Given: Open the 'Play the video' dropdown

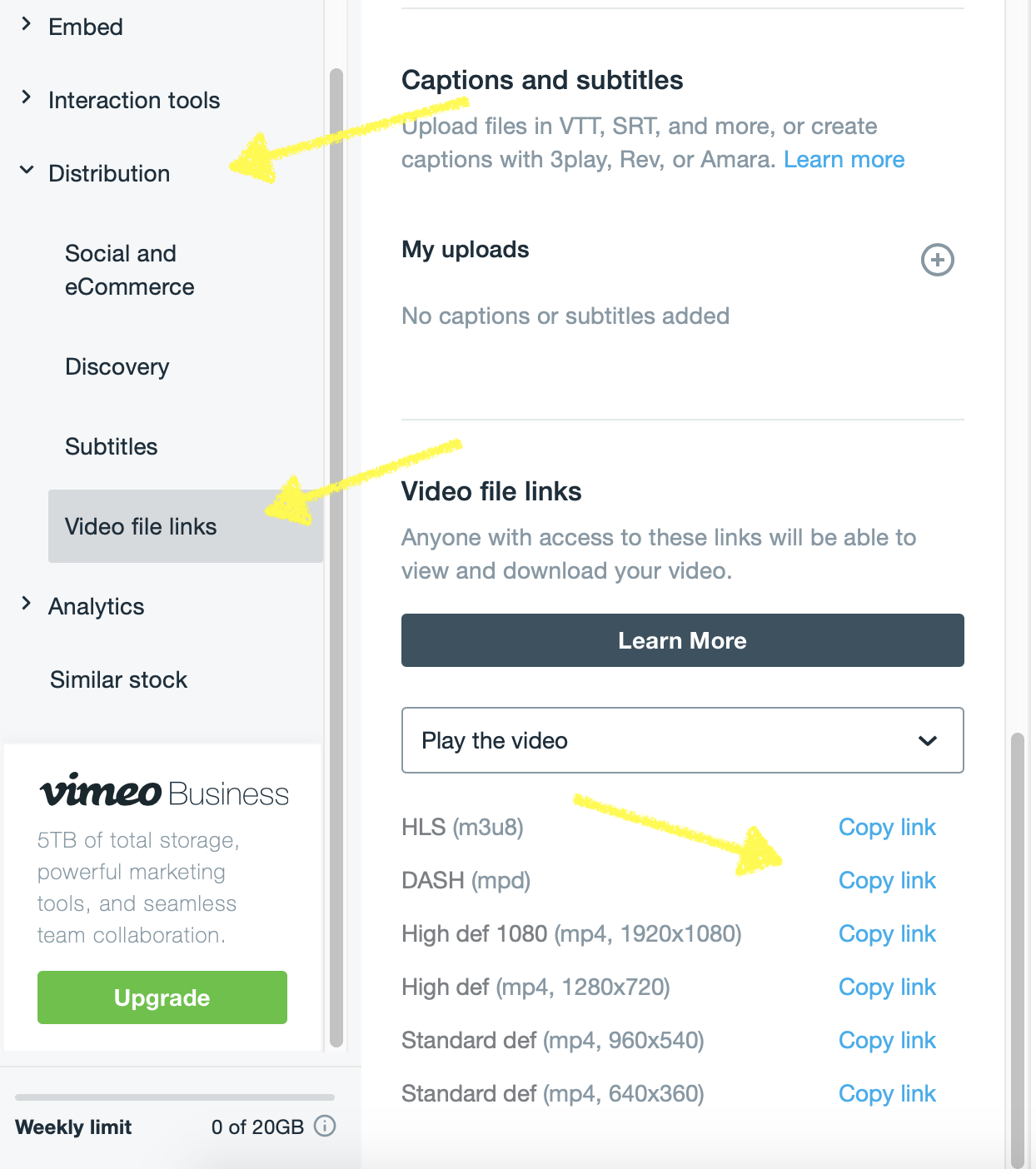Looking at the screenshot, I should click(682, 740).
